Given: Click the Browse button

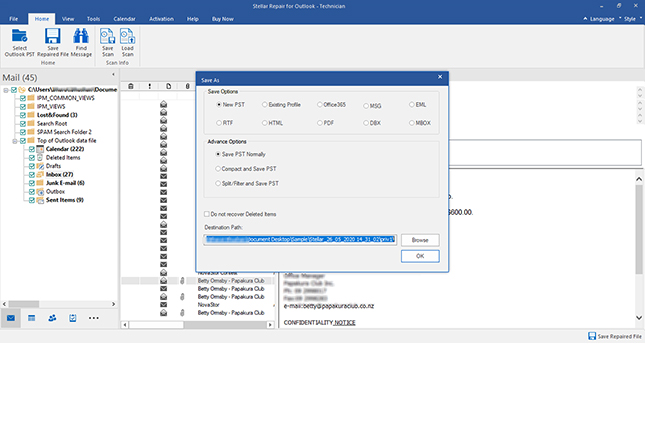Looking at the screenshot, I should tap(420, 240).
